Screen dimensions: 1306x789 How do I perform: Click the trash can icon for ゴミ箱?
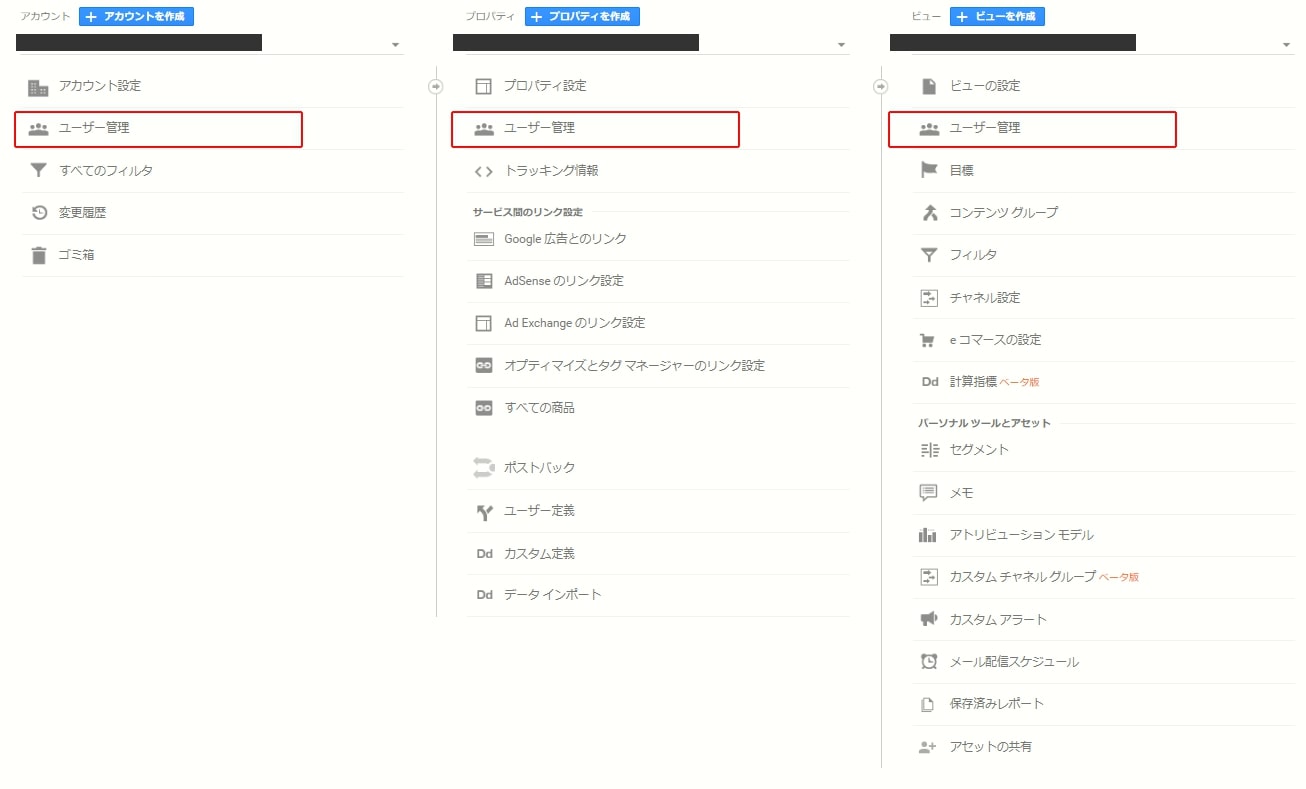click(38, 255)
